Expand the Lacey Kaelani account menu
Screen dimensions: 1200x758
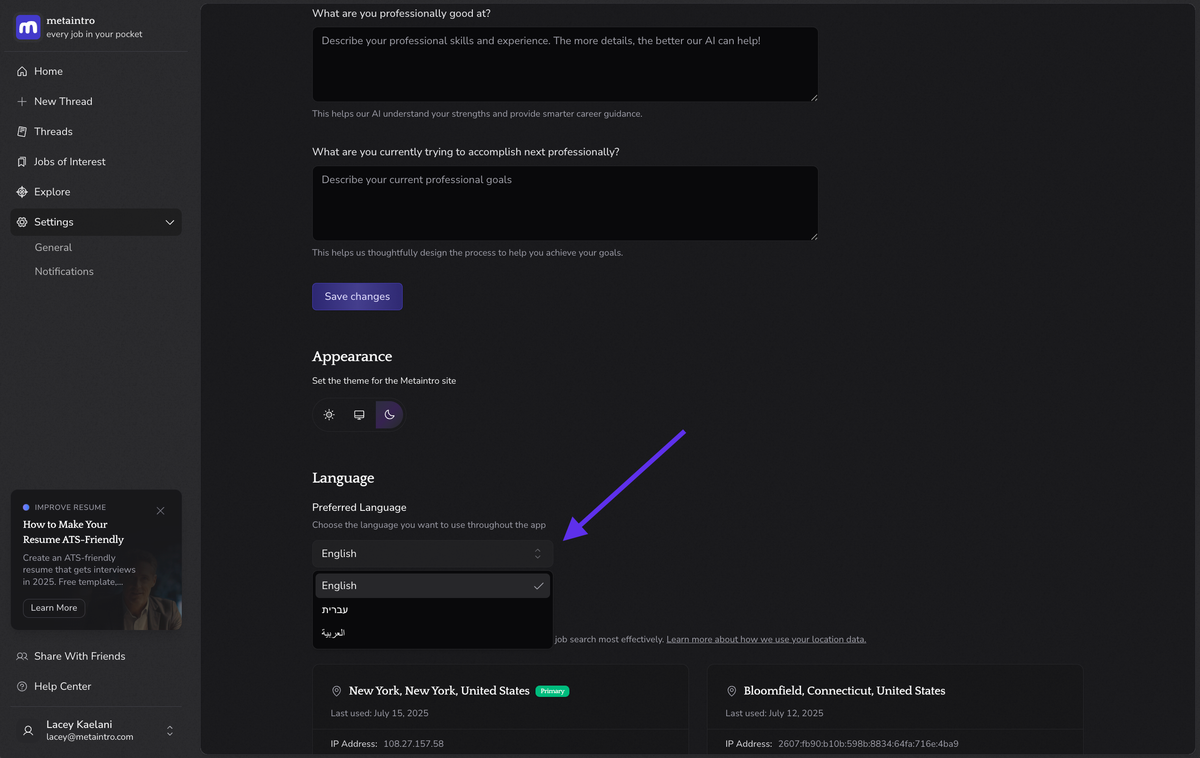pyautogui.click(x=169, y=731)
